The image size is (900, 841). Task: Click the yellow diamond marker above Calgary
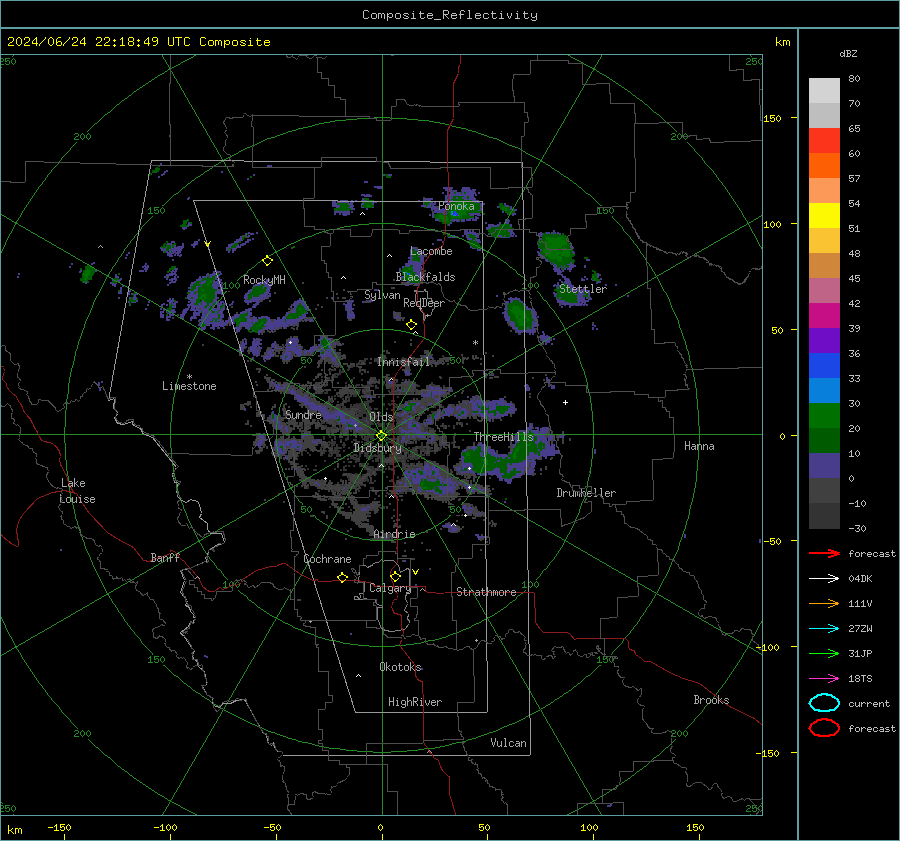coord(395,576)
